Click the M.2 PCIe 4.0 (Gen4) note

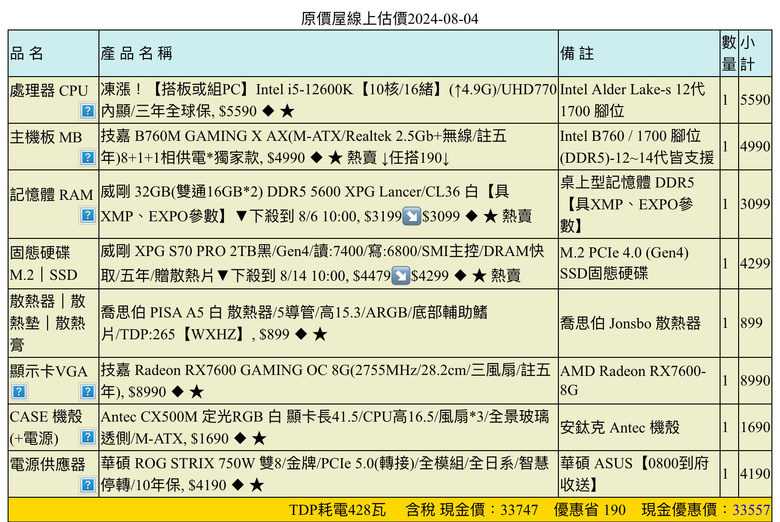(x=624, y=263)
